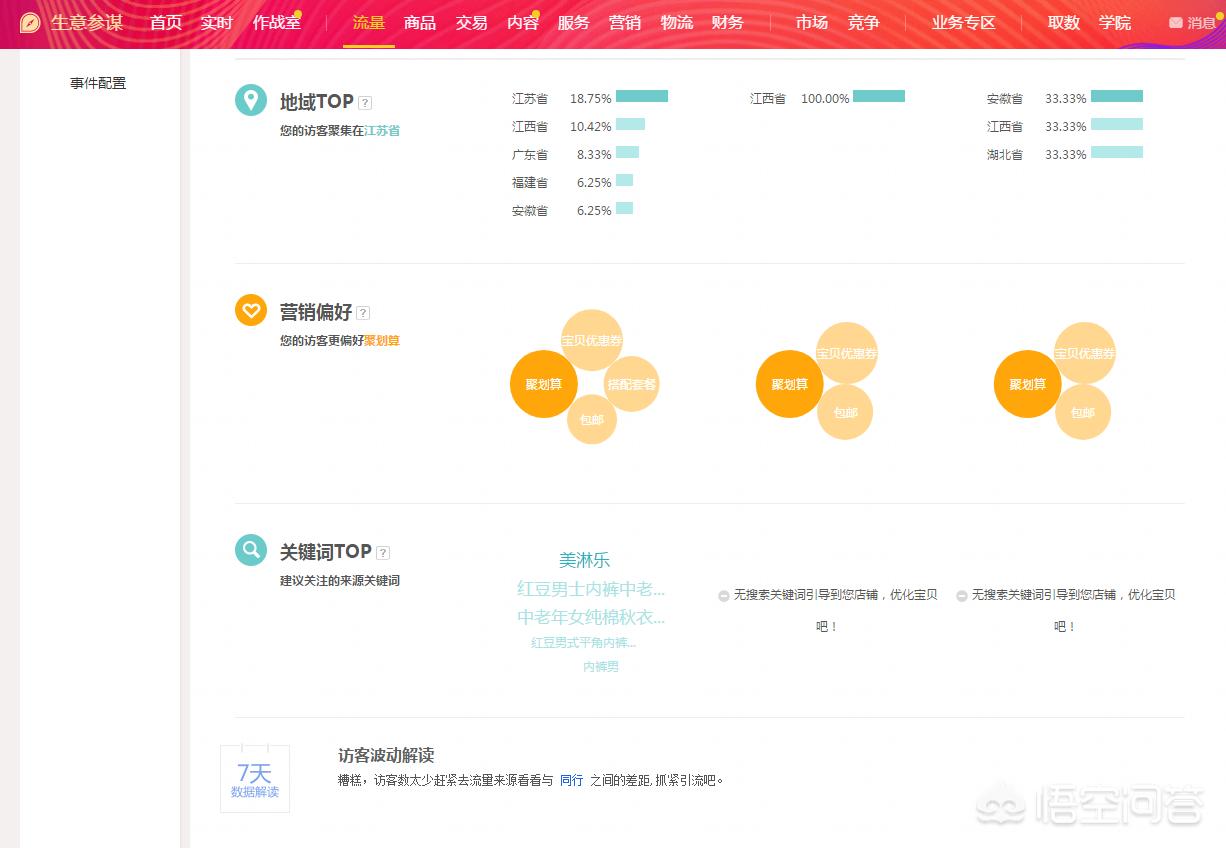Open the 同行 comparison link
This screenshot has width=1226, height=848.
click(x=571, y=780)
